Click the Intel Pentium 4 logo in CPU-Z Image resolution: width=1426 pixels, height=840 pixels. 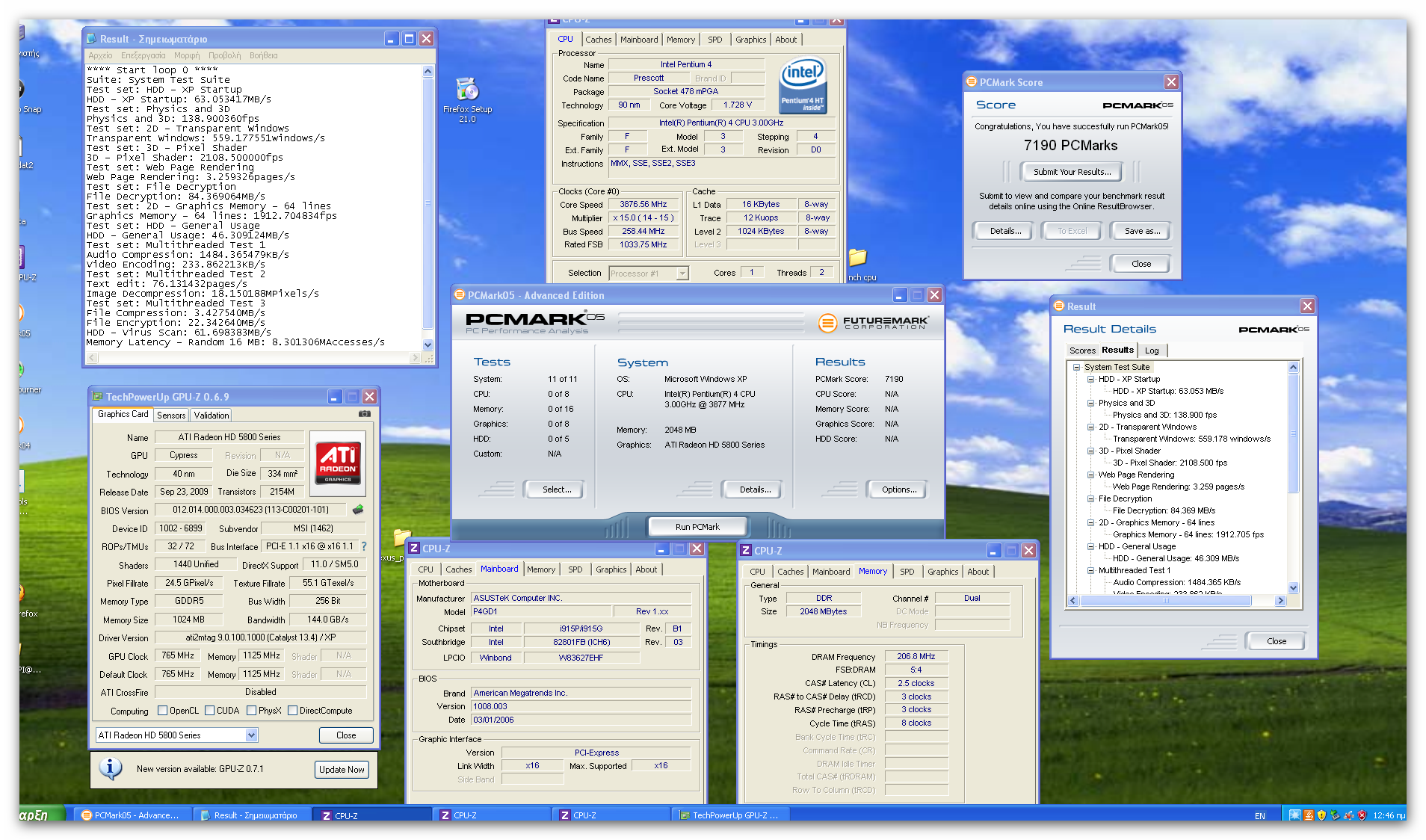click(x=802, y=85)
